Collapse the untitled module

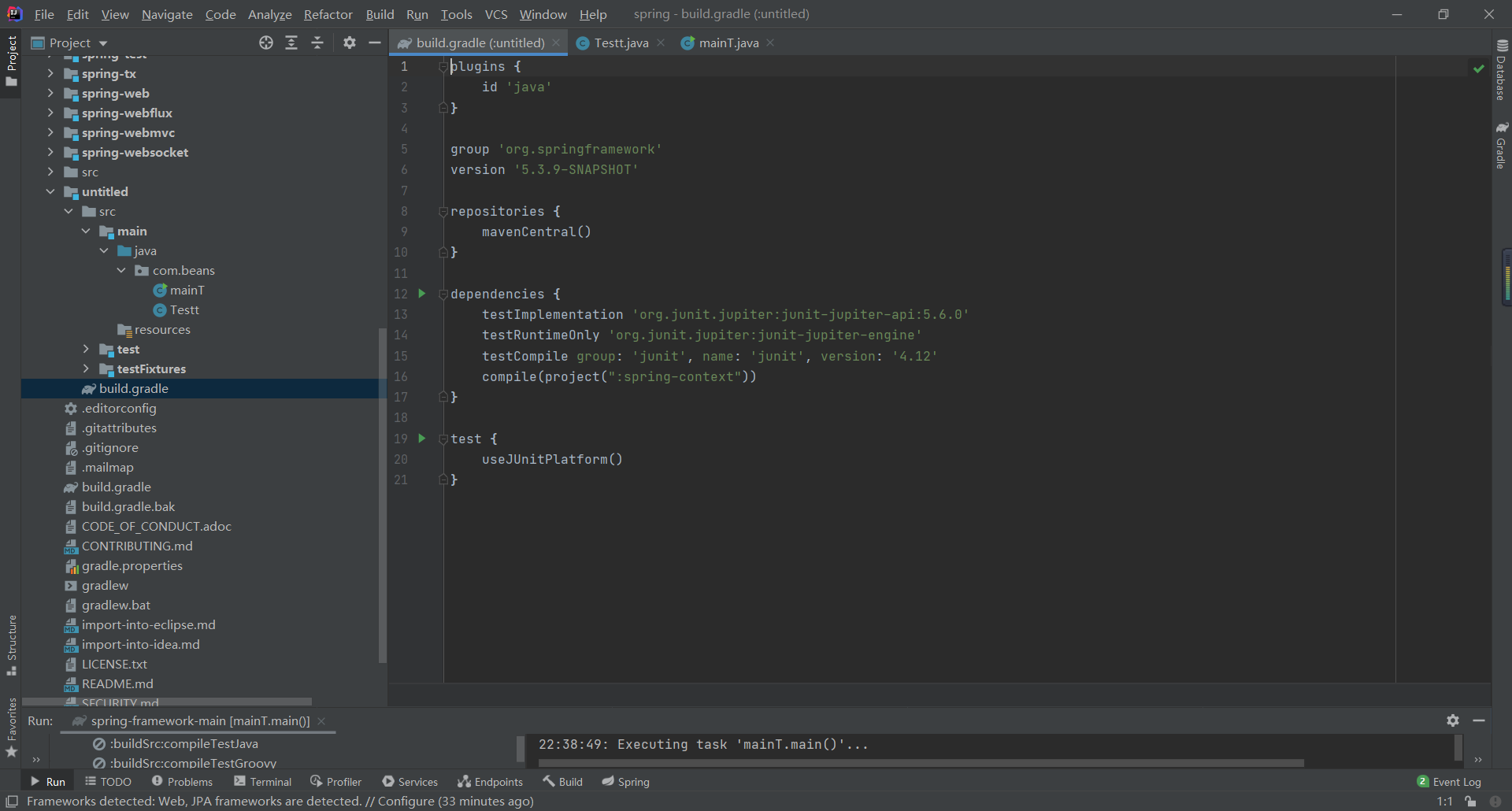tap(50, 191)
